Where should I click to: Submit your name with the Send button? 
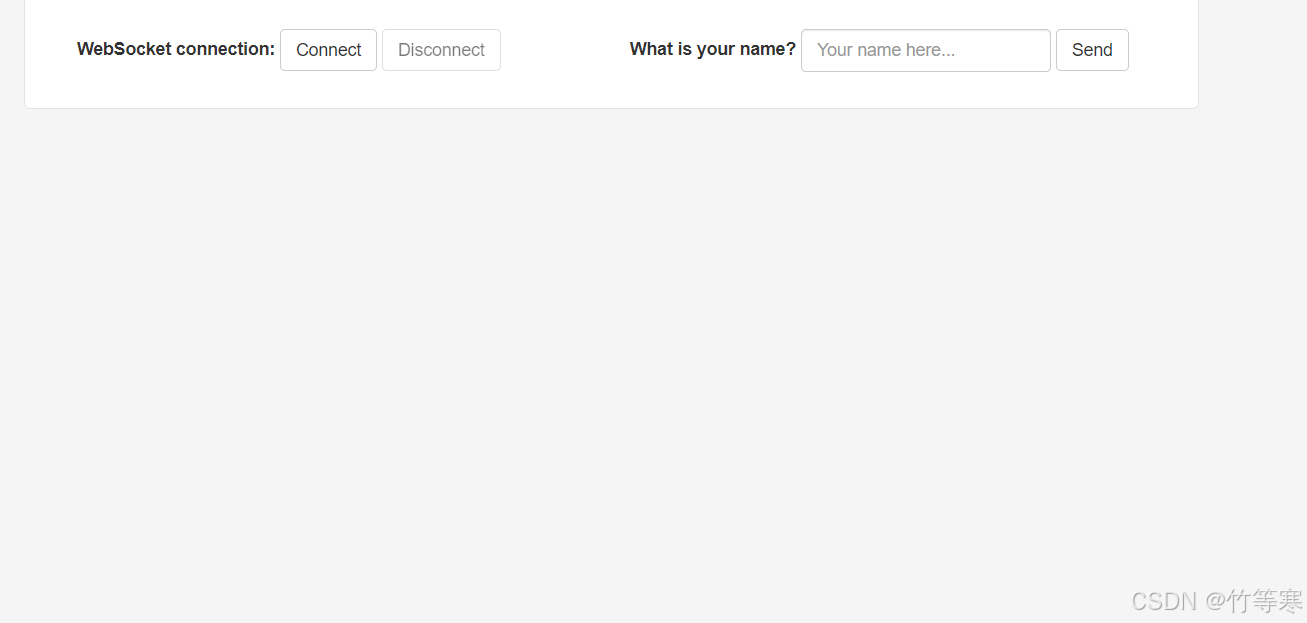pos(1092,50)
